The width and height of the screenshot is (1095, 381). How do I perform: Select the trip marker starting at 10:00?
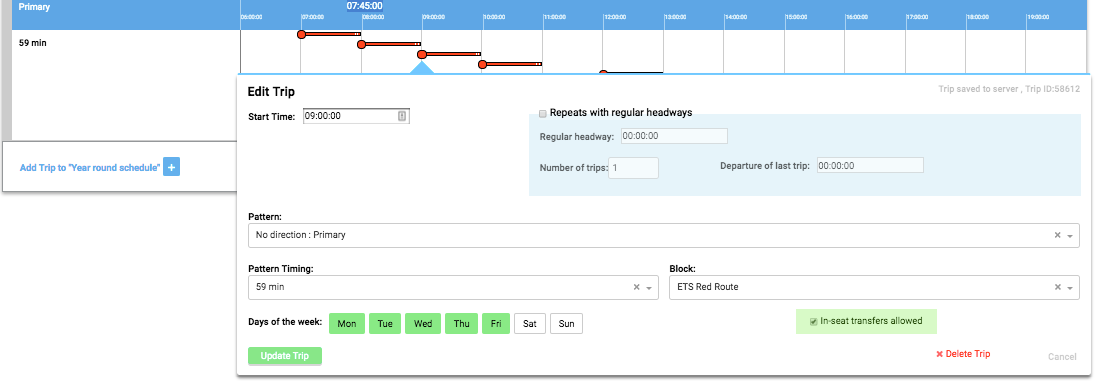click(482, 64)
